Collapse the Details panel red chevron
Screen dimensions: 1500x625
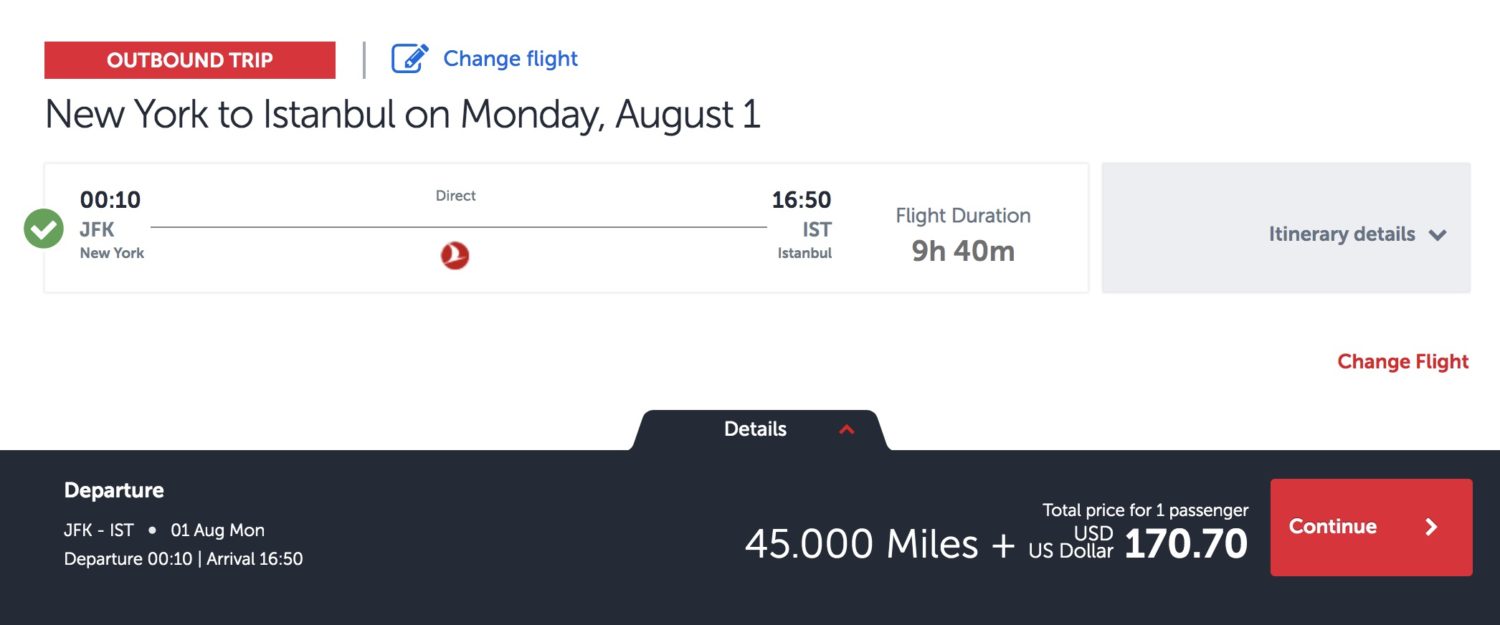tap(847, 430)
